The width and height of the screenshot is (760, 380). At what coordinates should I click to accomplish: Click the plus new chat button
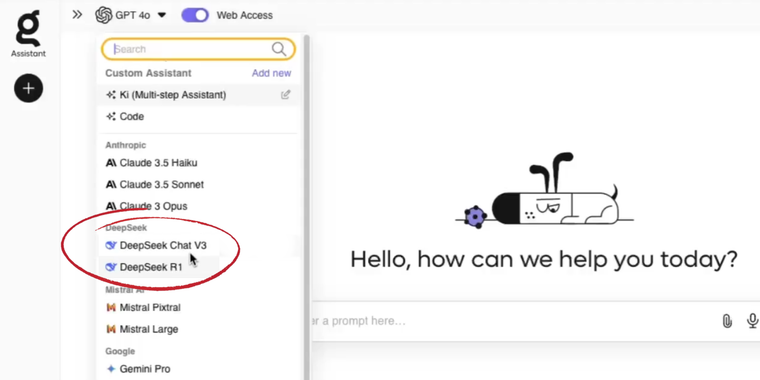(28, 88)
